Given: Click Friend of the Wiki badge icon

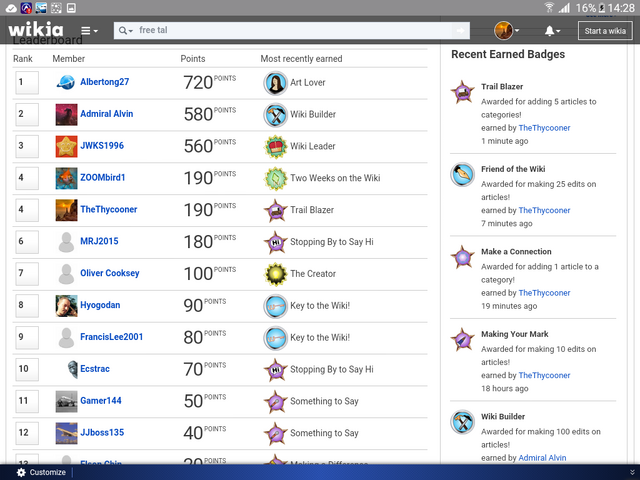Looking at the screenshot, I should coord(462,175).
